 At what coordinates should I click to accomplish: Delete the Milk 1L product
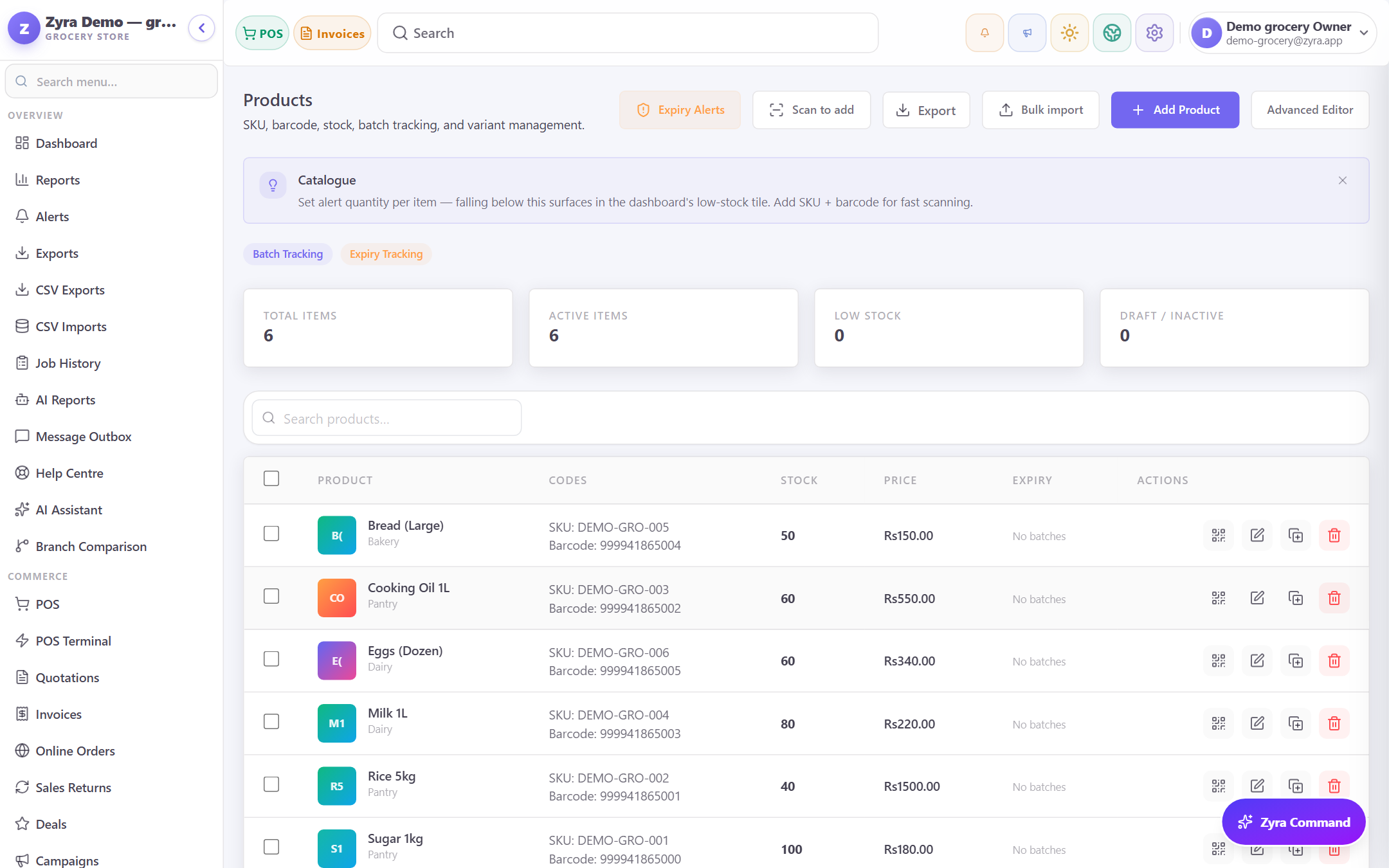(1334, 723)
